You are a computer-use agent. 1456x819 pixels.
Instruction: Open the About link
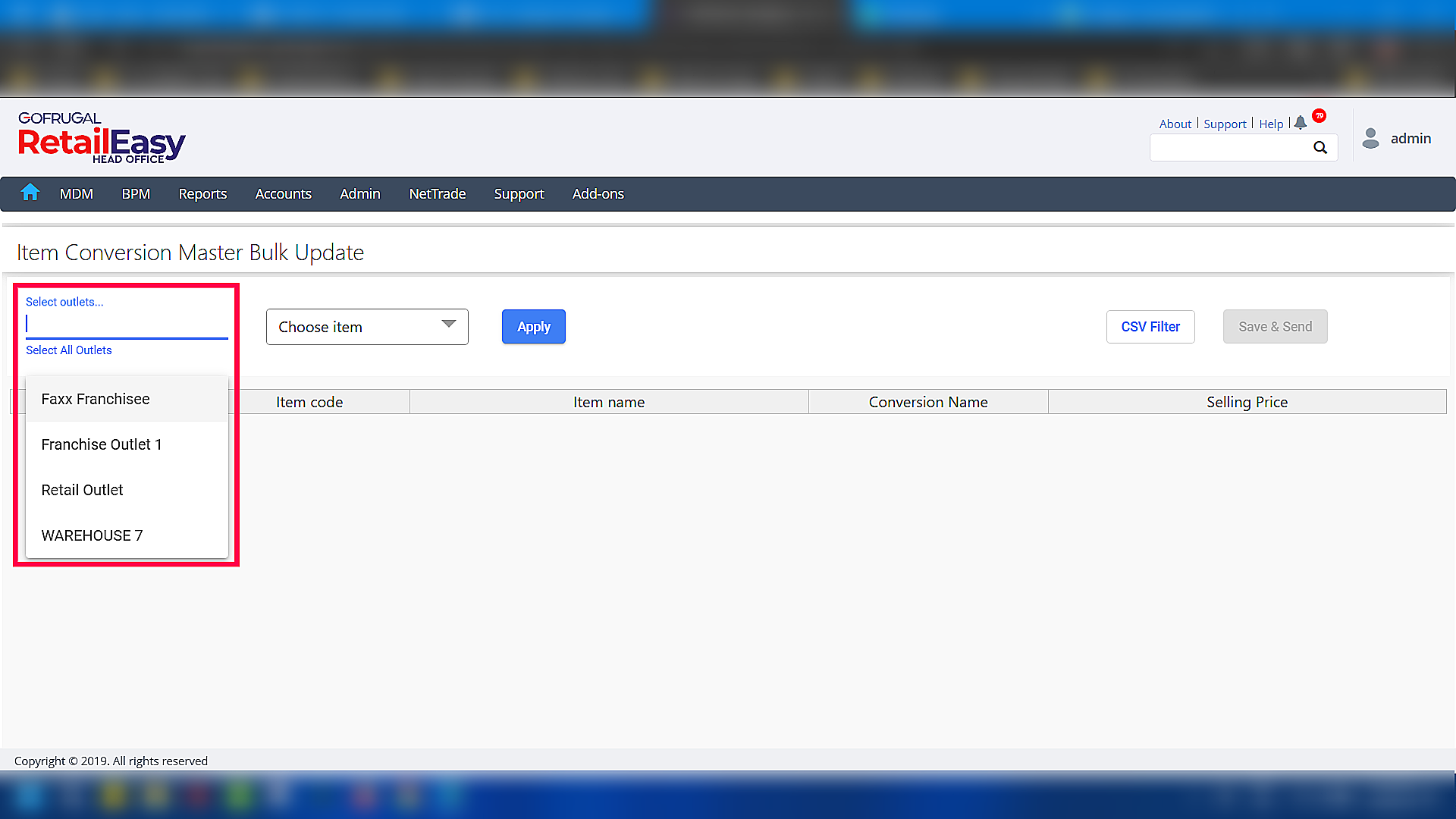1175,124
